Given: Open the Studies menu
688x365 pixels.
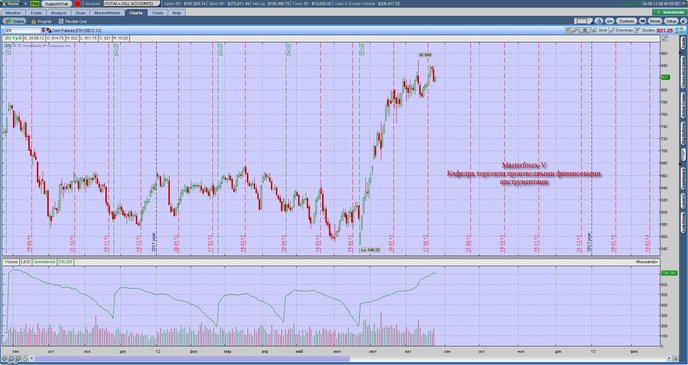Looking at the screenshot, I should pos(645,31).
